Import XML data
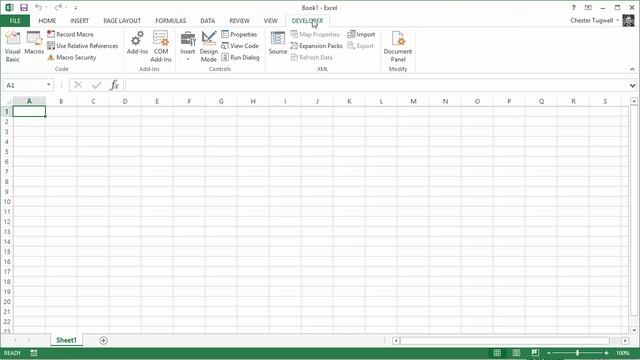640x360 pixels. pos(361,34)
